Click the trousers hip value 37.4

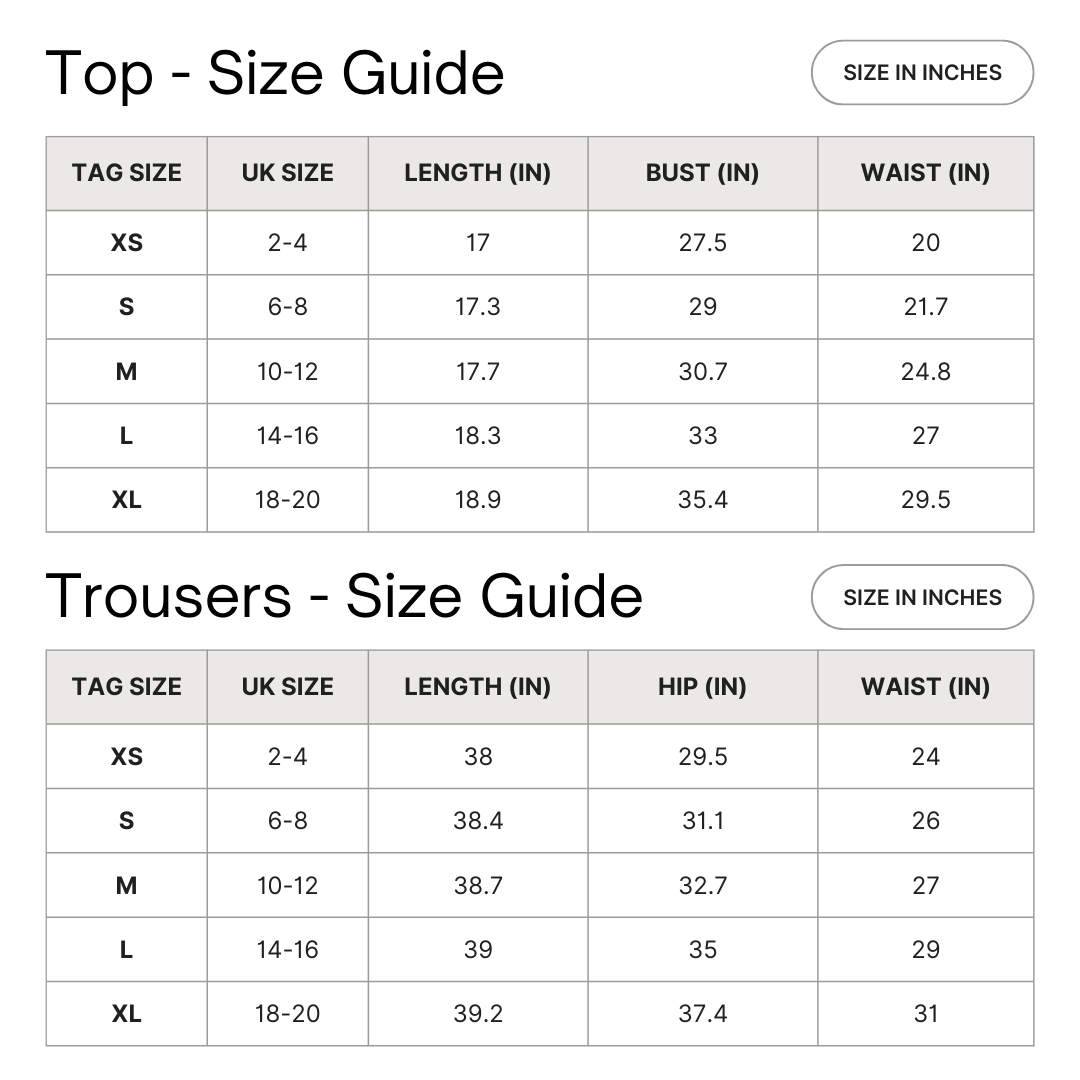pos(702,1014)
